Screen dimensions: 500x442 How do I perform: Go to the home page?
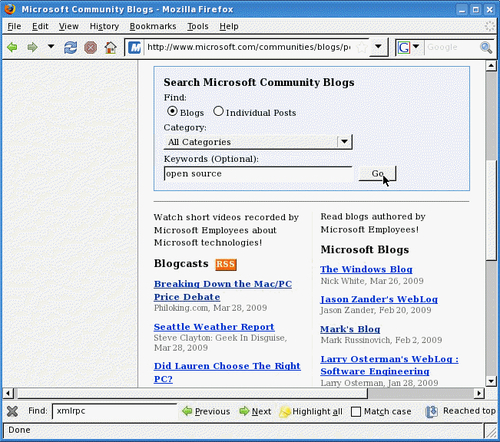111,47
